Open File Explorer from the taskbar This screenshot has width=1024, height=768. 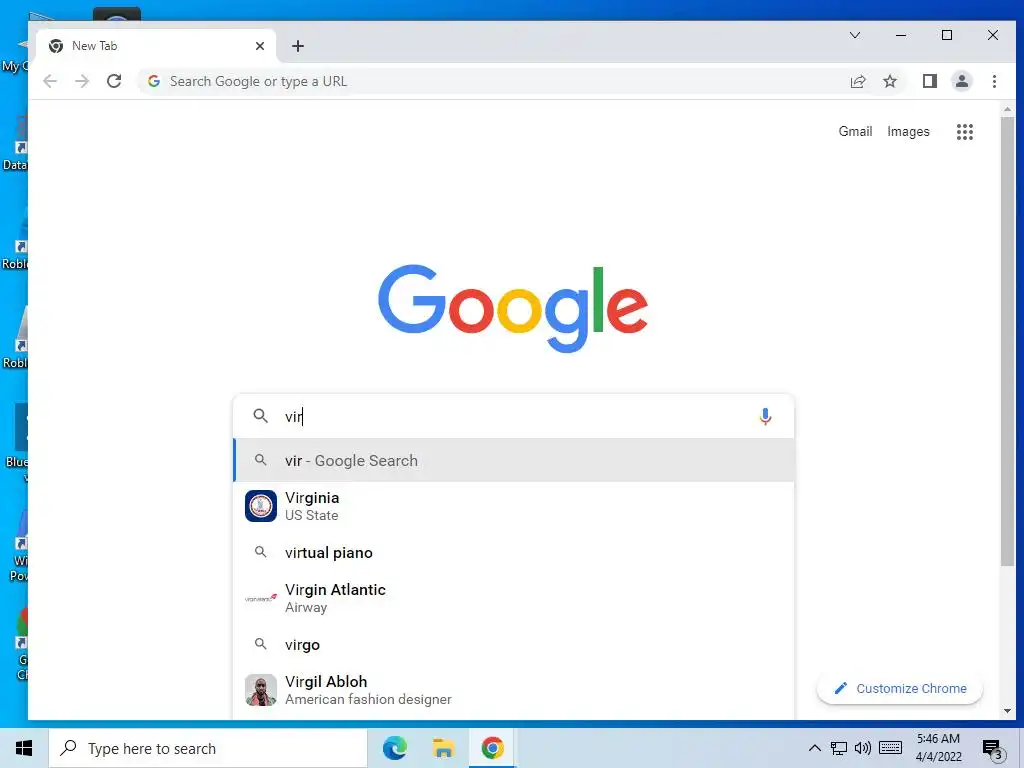tap(443, 748)
